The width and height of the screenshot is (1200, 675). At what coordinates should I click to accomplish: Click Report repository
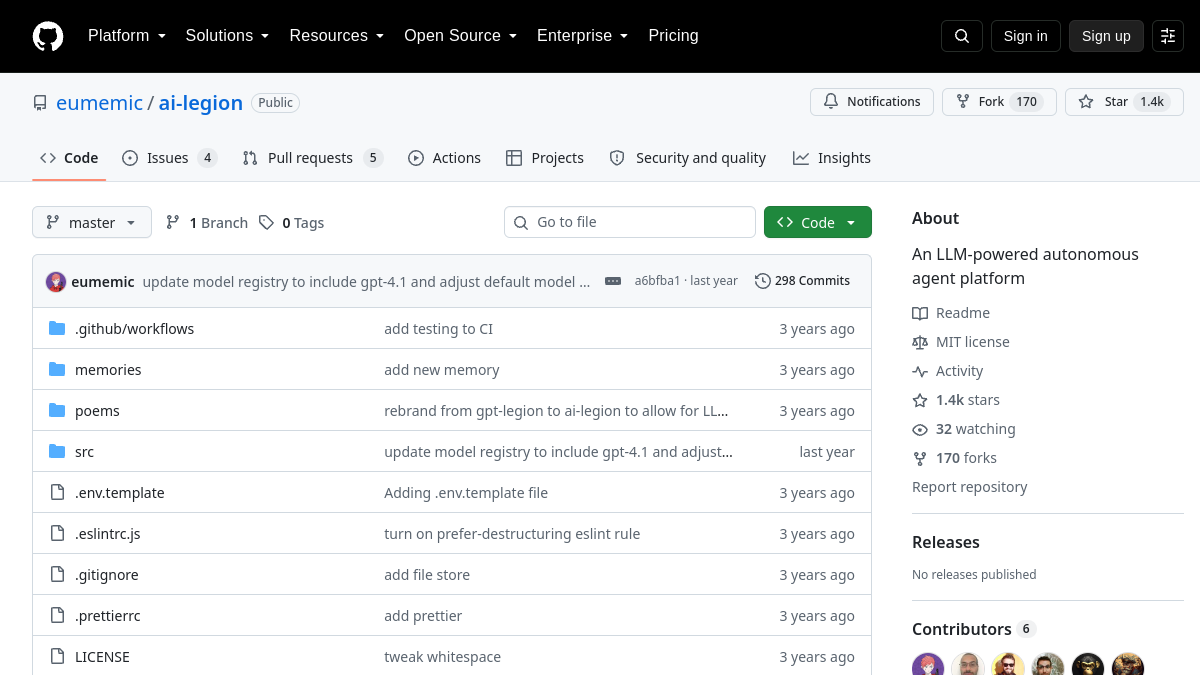(x=969, y=487)
